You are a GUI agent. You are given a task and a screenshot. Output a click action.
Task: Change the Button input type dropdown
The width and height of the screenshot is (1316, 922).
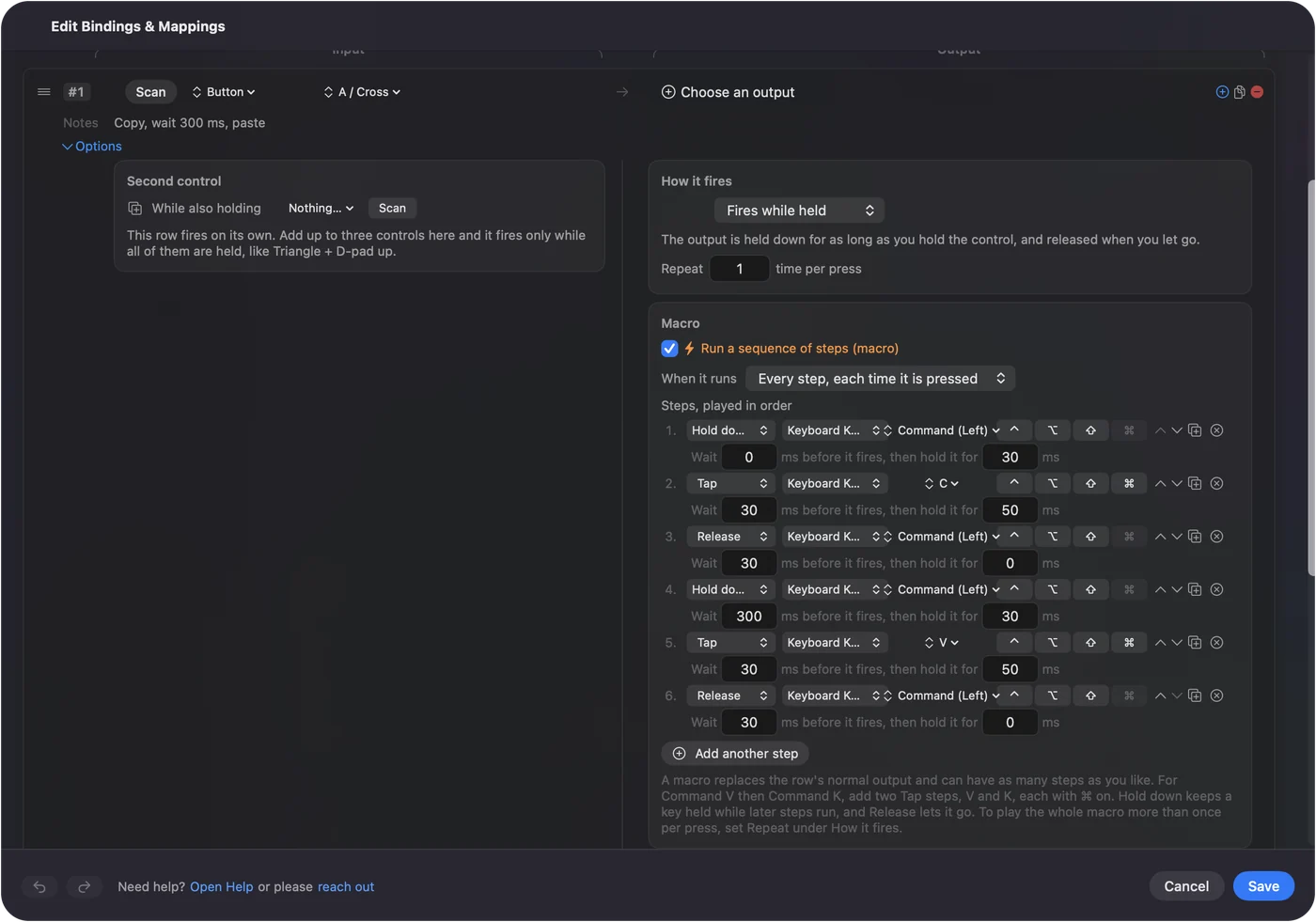(224, 92)
